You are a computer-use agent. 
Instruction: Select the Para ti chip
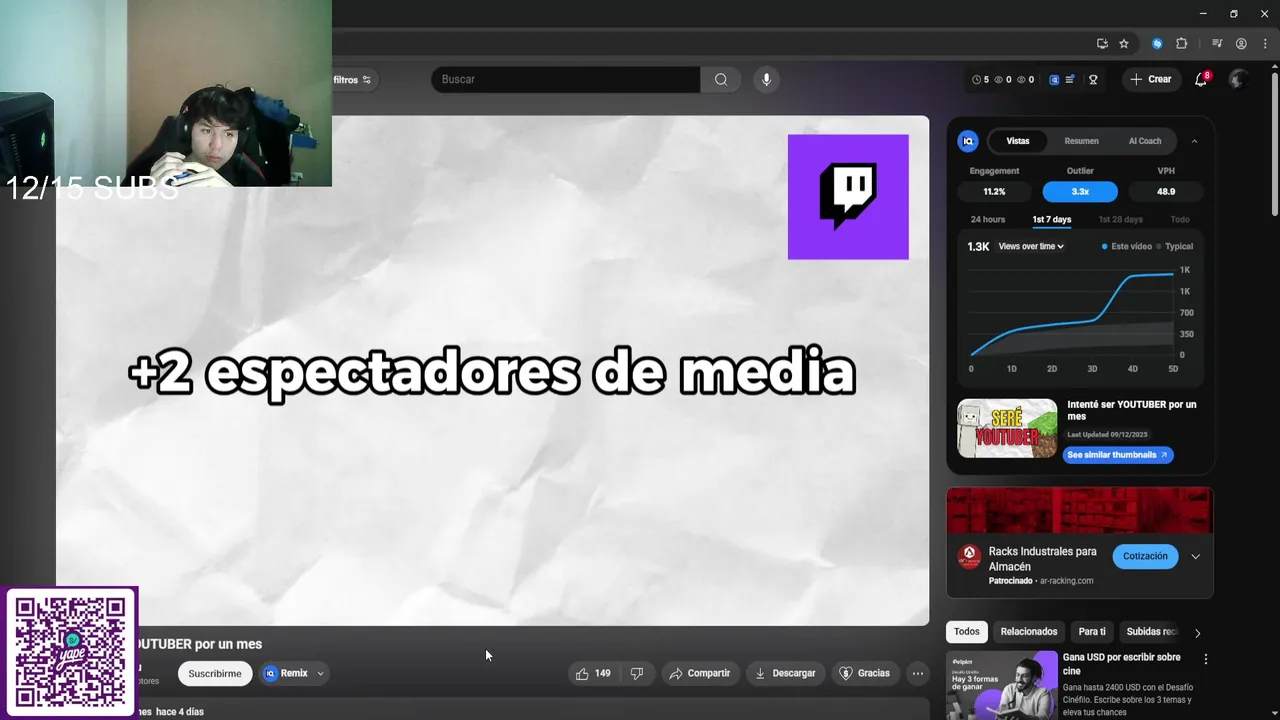(1092, 632)
